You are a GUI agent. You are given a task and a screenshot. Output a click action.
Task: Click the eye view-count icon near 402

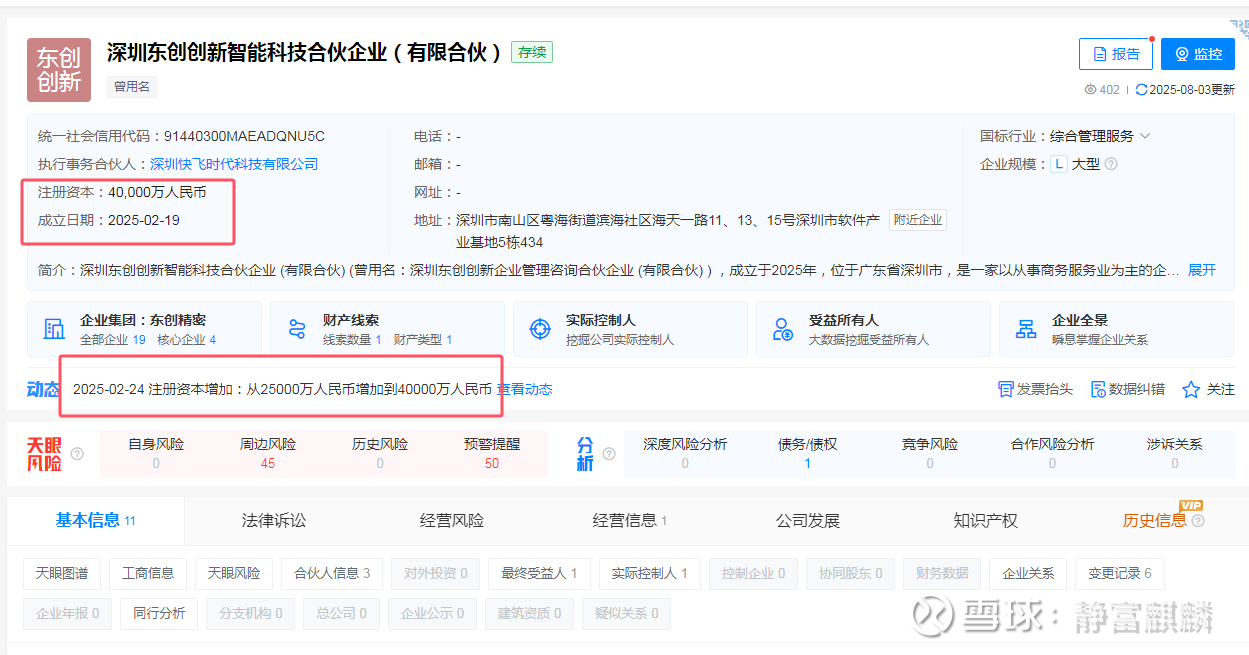point(1090,90)
